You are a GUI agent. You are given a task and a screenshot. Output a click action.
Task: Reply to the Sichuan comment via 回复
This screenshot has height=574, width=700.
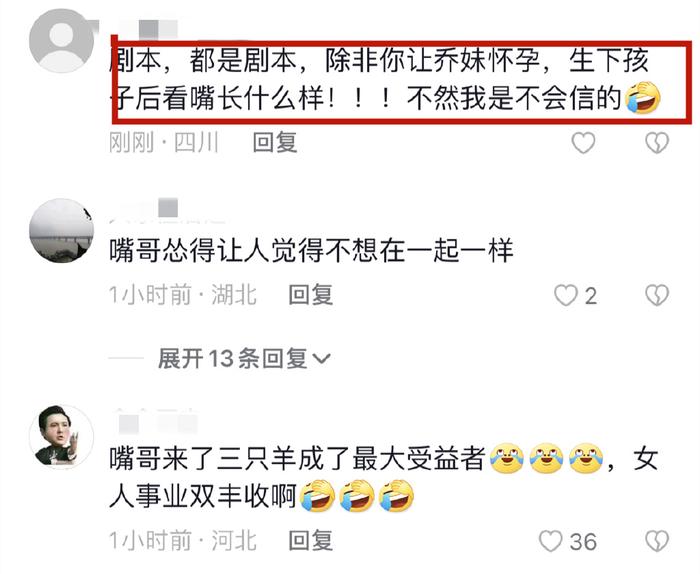click(275, 142)
